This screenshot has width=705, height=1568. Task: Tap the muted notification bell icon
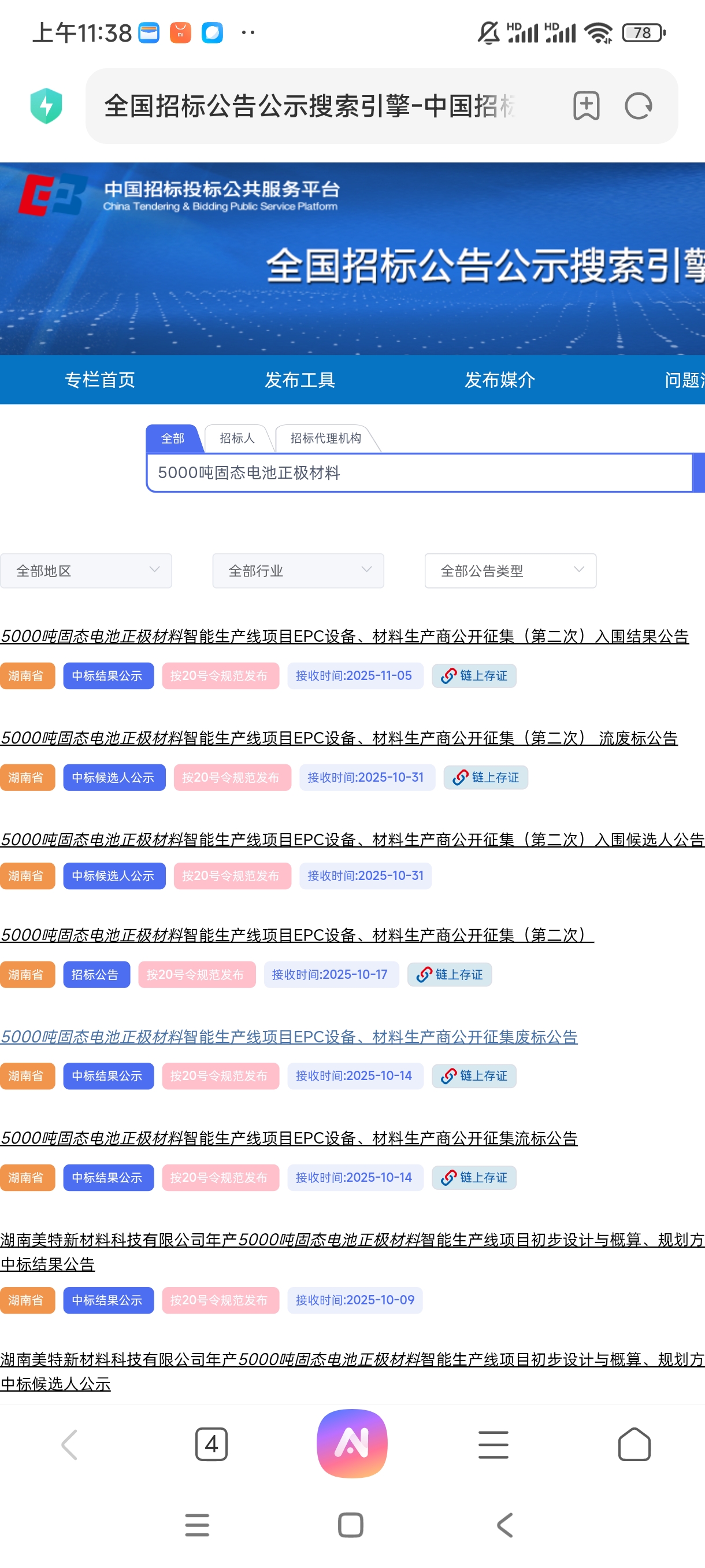tap(488, 33)
